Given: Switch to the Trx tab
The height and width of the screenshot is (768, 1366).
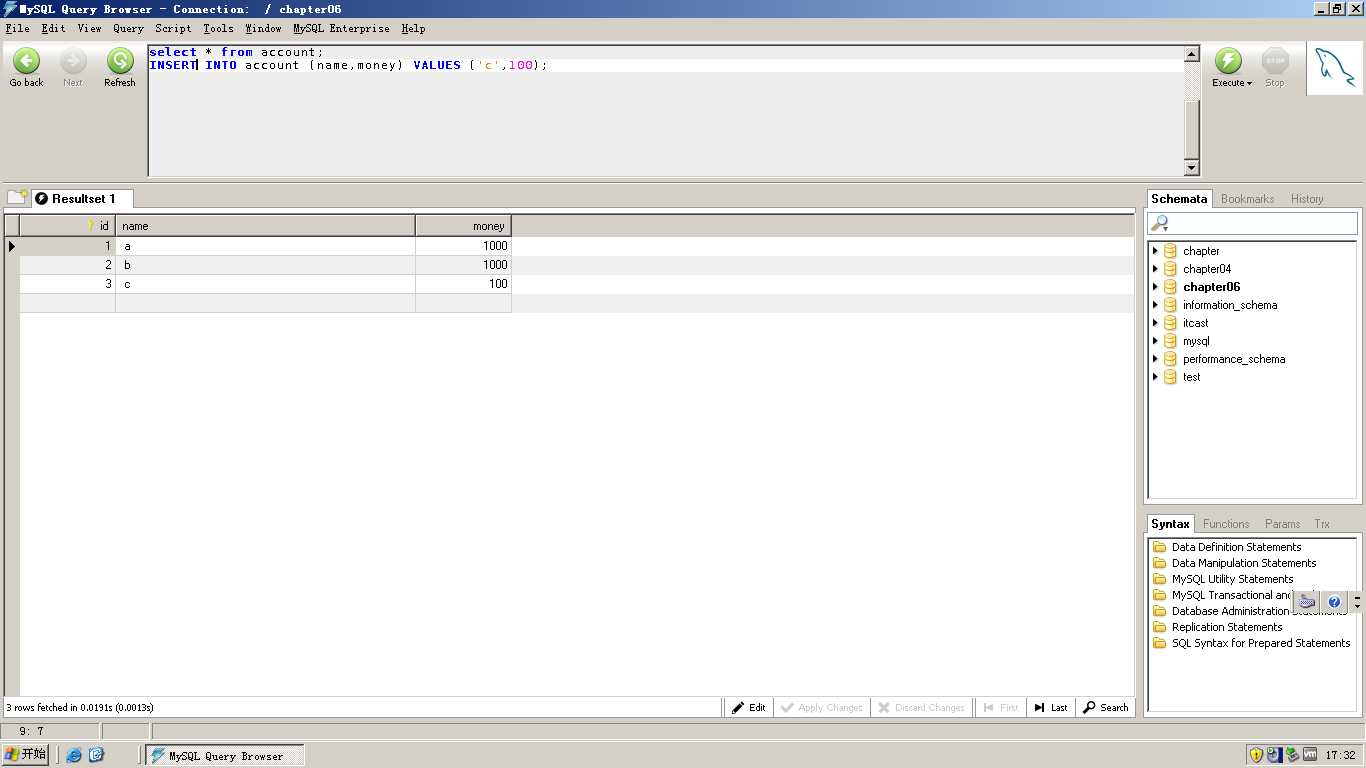Looking at the screenshot, I should pyautogui.click(x=1322, y=524).
